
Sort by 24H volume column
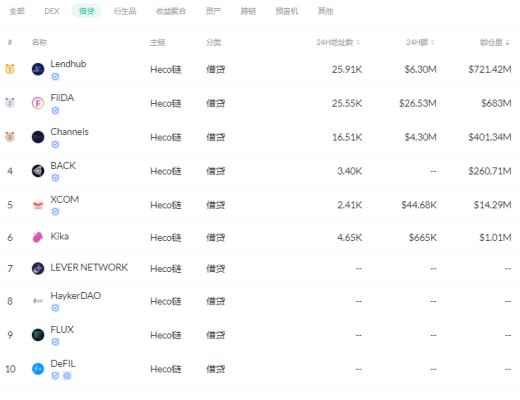click(420, 42)
